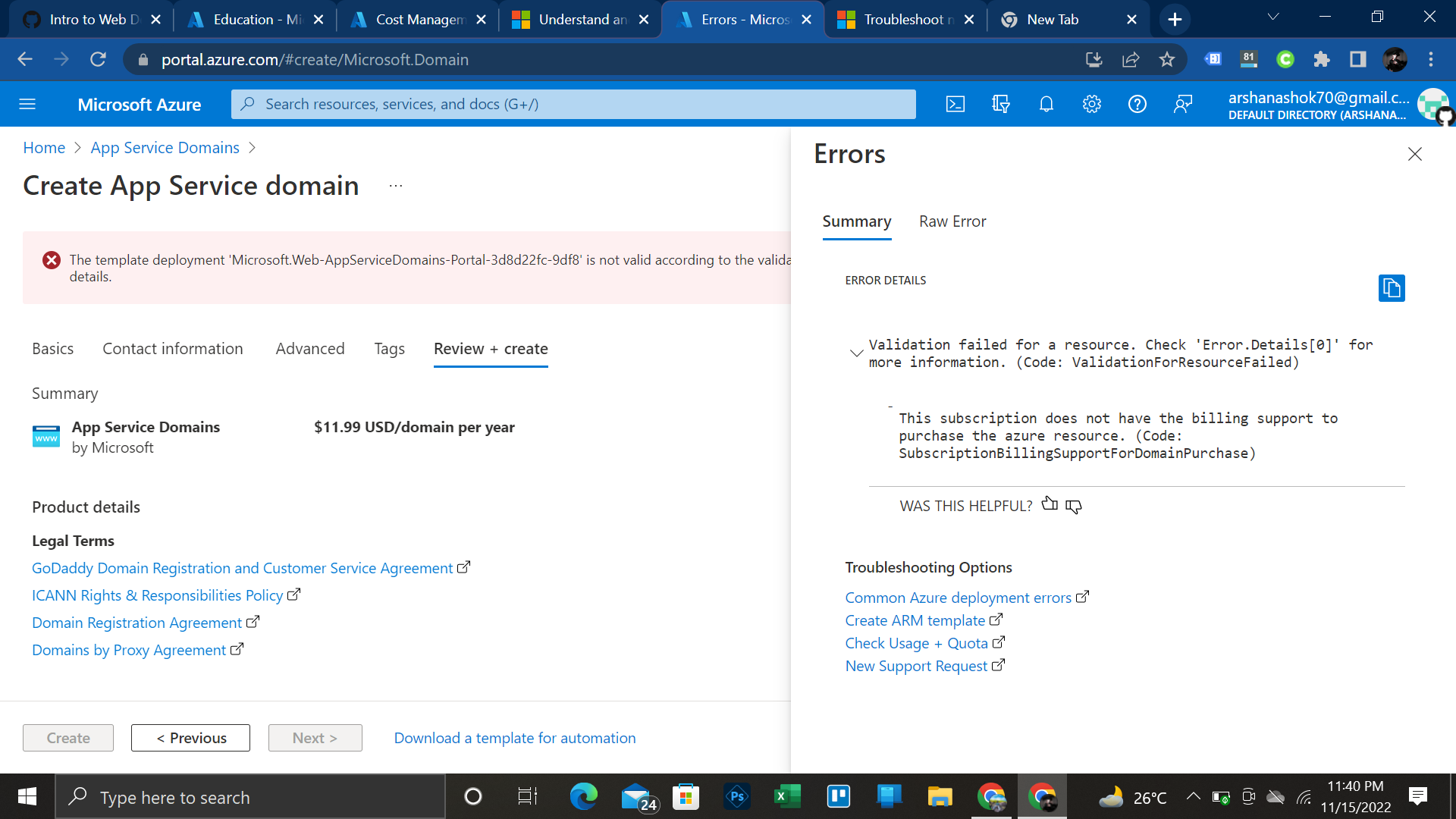The width and height of the screenshot is (1456, 819).
Task: Open the Directories and subscriptions filter
Action: pos(1001,104)
